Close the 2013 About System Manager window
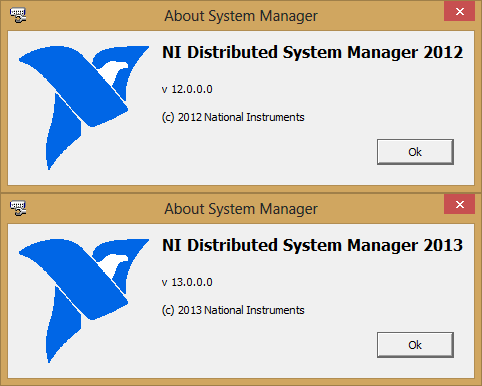The height and width of the screenshot is (386, 482). coord(460,204)
